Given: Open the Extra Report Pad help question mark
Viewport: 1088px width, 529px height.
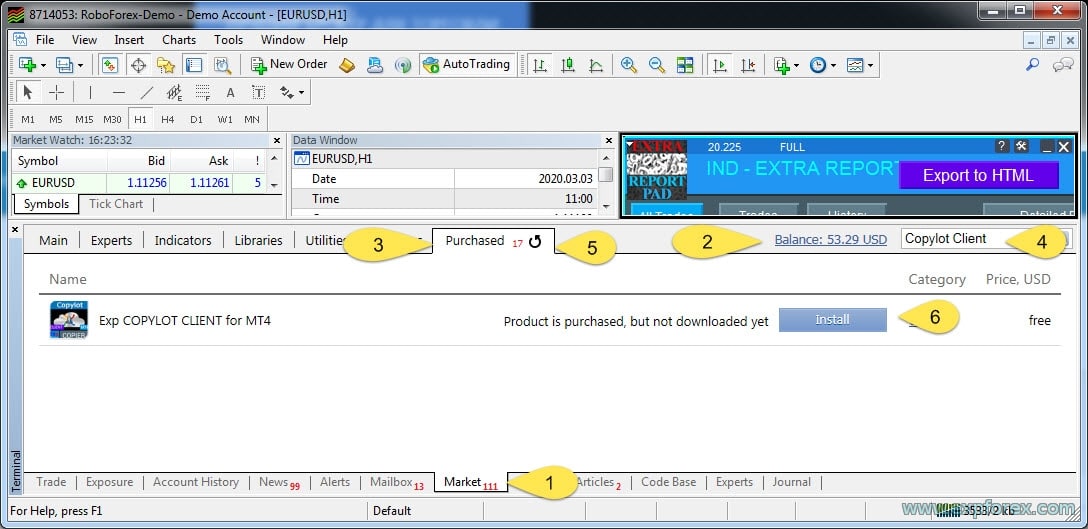Looking at the screenshot, I should pos(1001,146).
